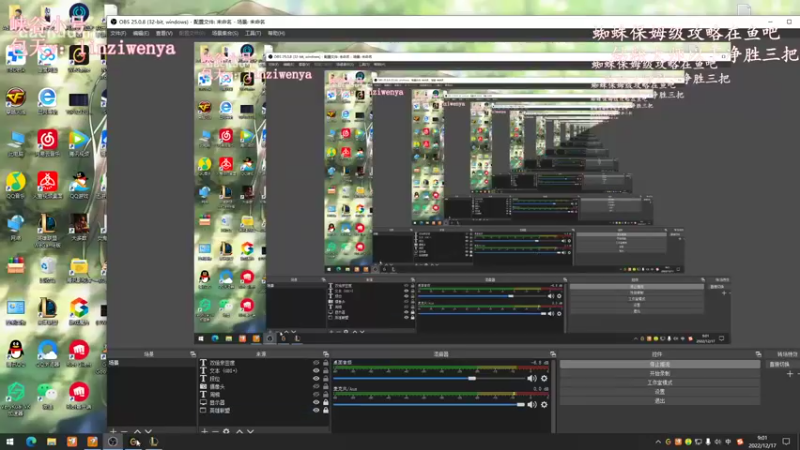Open Microsoft Edge from the taskbar
Image resolution: width=800 pixels, height=450 pixels.
coord(31,441)
